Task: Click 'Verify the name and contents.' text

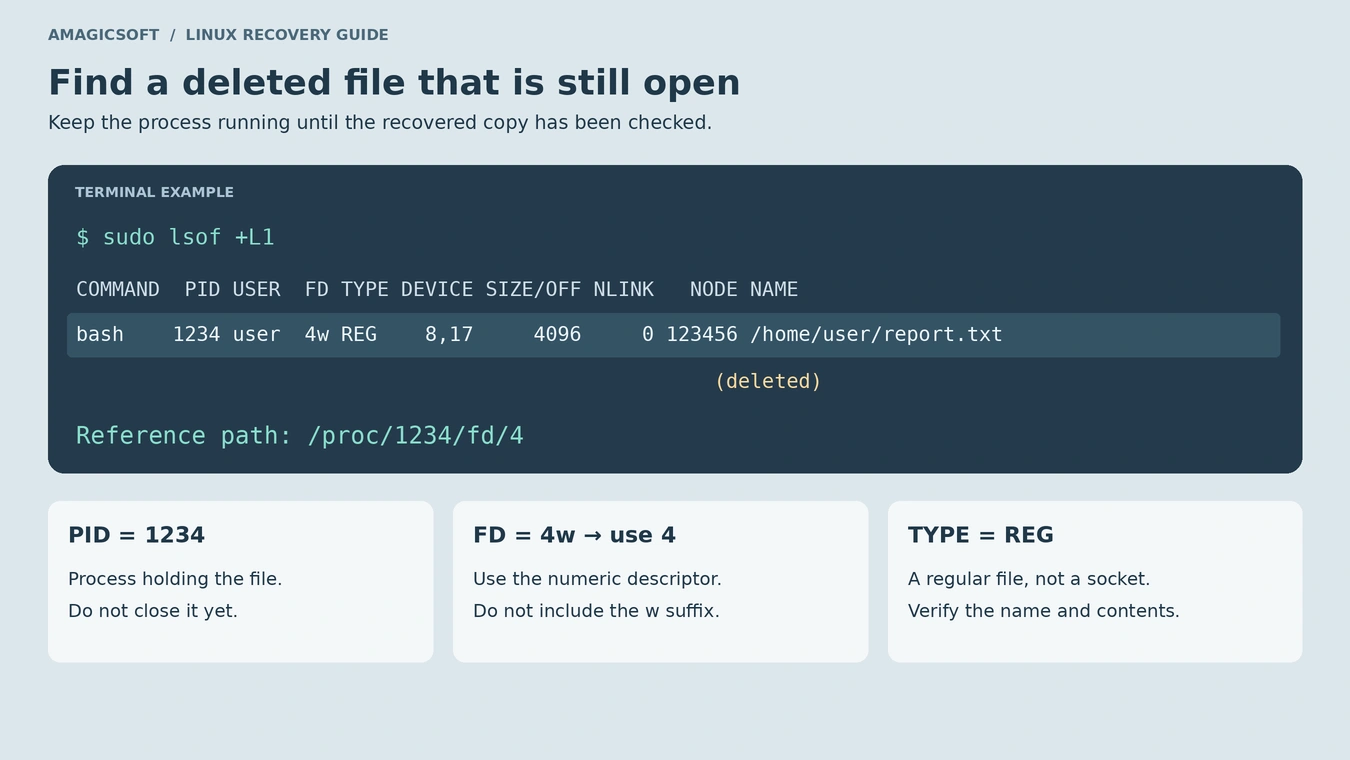Action: (1044, 611)
